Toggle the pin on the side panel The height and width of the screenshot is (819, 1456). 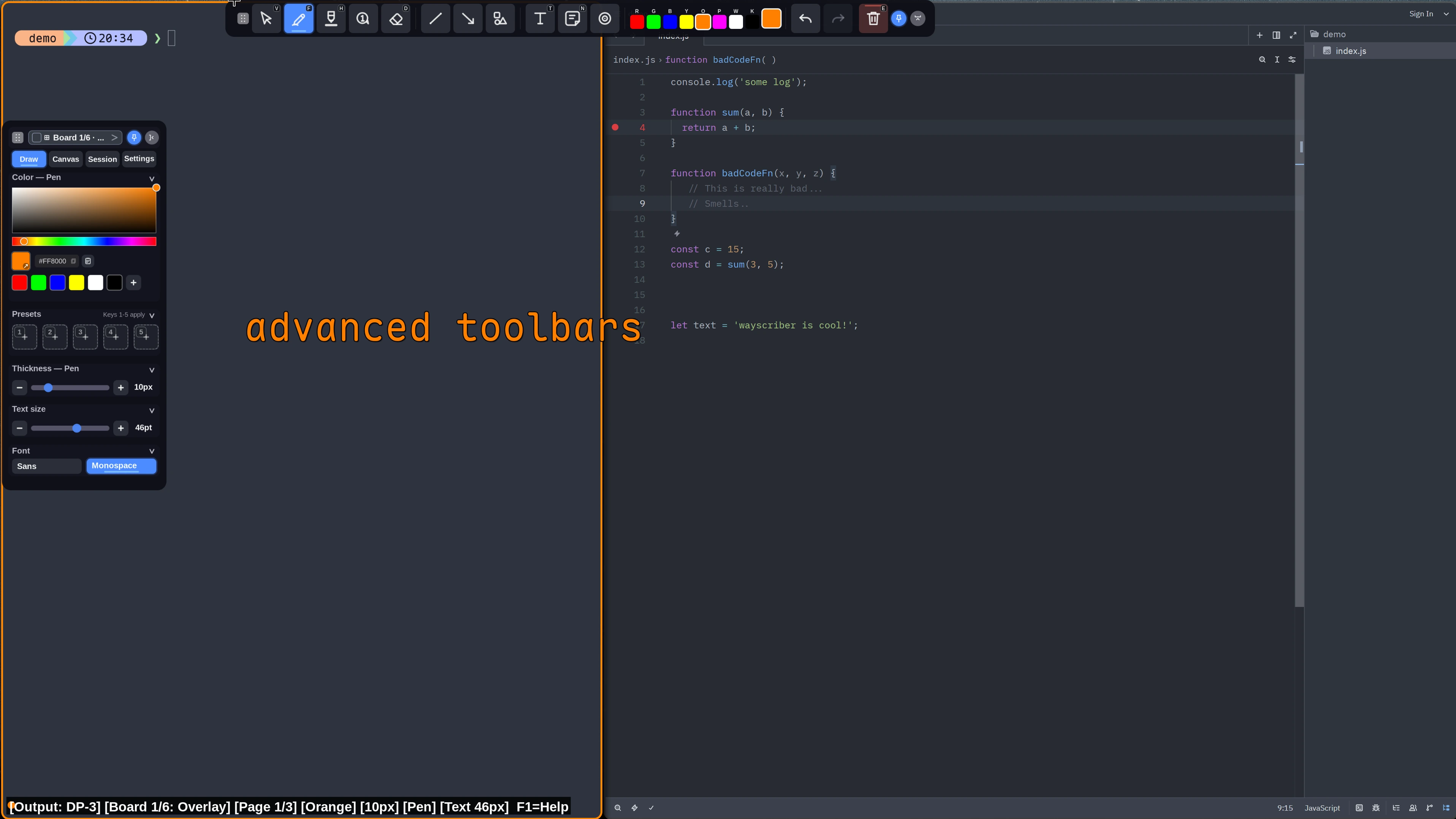coord(134,137)
